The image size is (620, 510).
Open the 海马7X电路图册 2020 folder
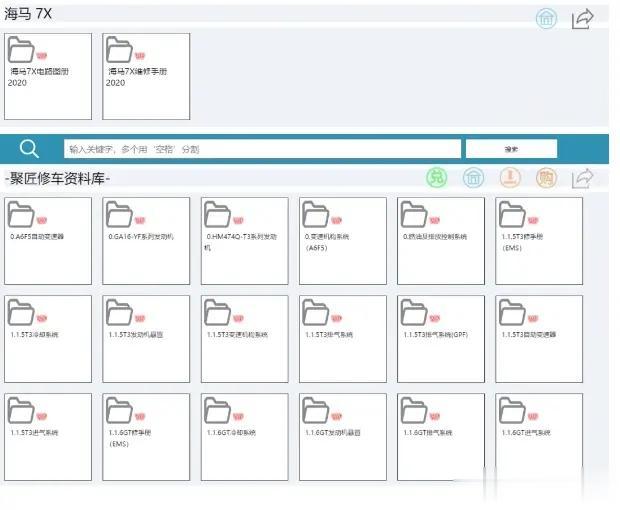pyautogui.click(x=48, y=76)
